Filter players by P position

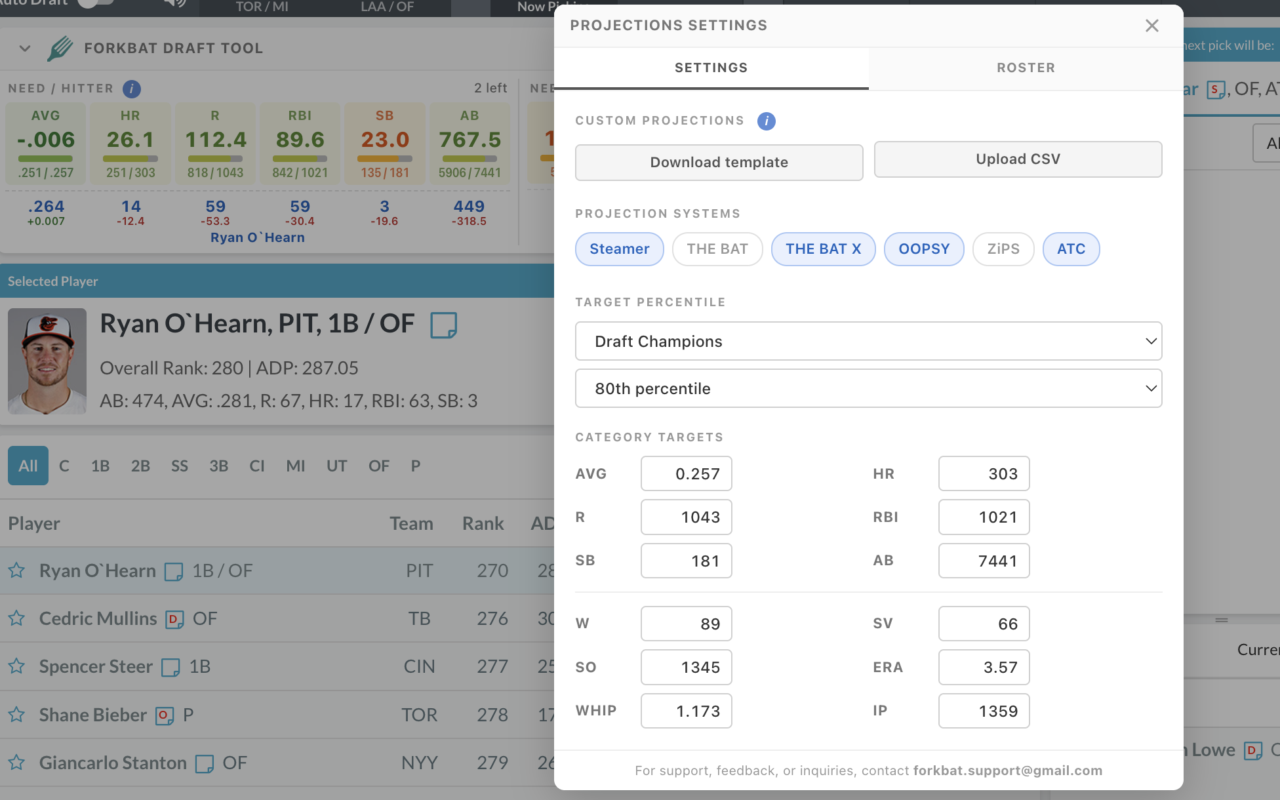415,466
